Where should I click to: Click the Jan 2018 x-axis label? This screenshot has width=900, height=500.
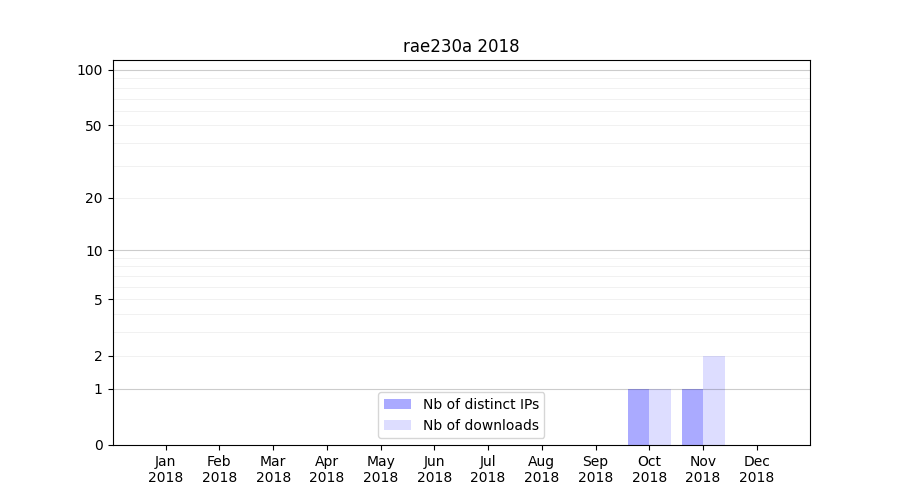point(165,469)
